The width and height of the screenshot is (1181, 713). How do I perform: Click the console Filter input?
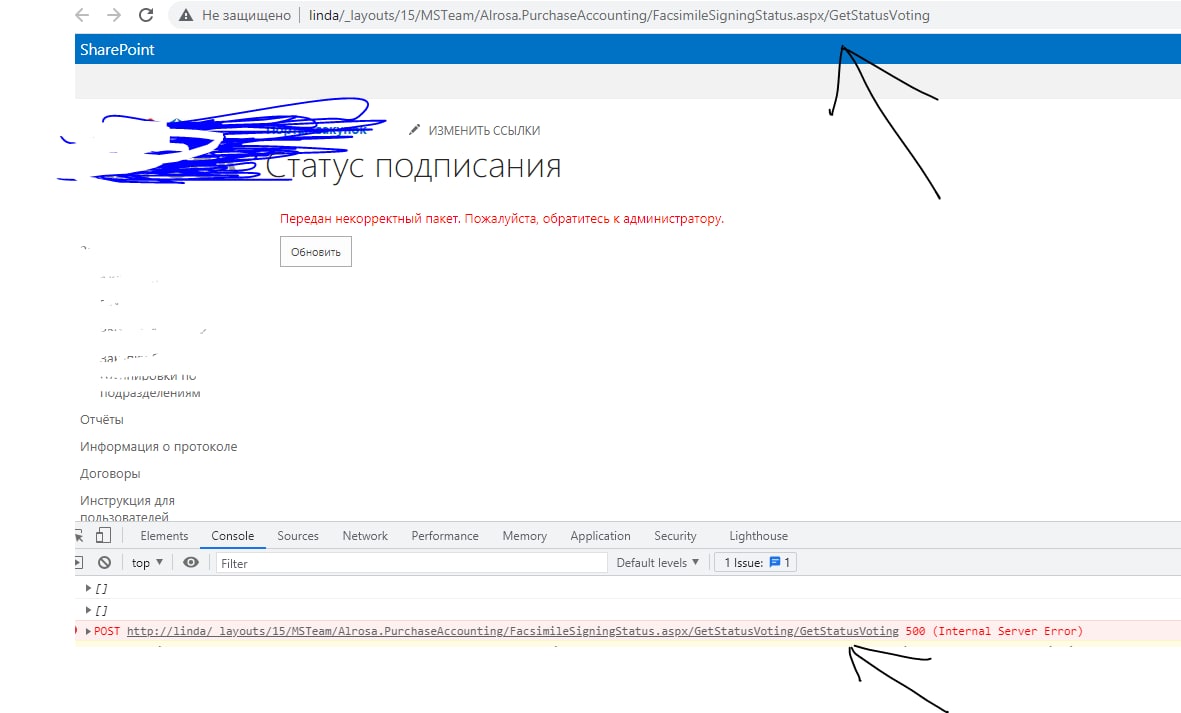pos(411,562)
